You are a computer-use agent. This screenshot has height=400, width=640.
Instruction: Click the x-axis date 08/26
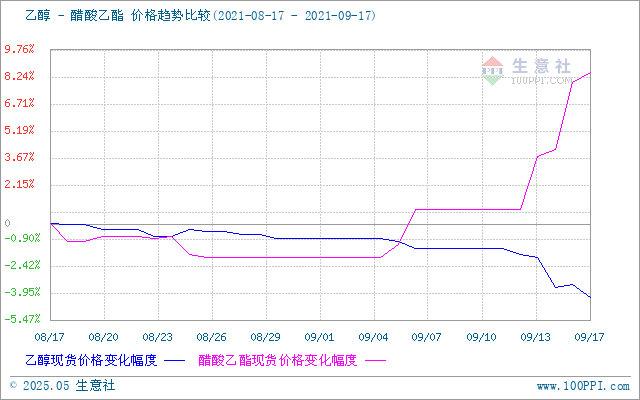point(211,337)
